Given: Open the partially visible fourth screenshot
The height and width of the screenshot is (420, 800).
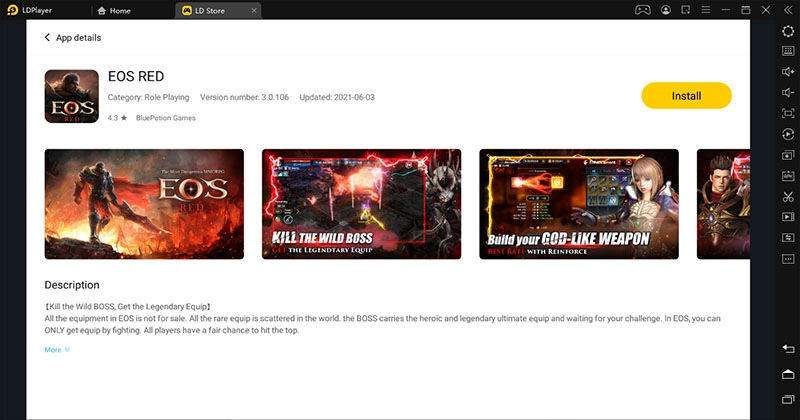Looking at the screenshot, I should pyautogui.click(x=723, y=204).
